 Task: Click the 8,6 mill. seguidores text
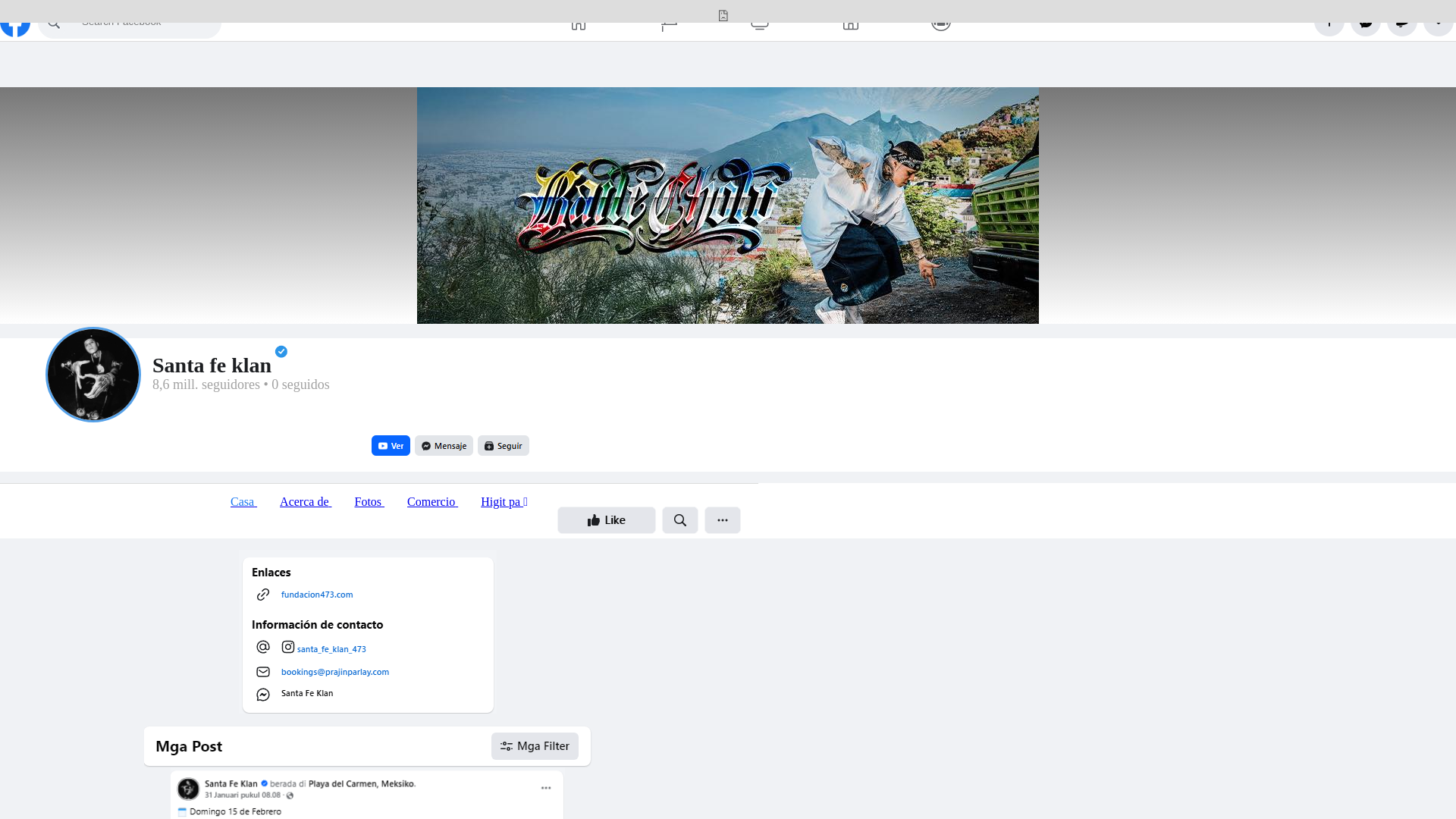coord(206,384)
